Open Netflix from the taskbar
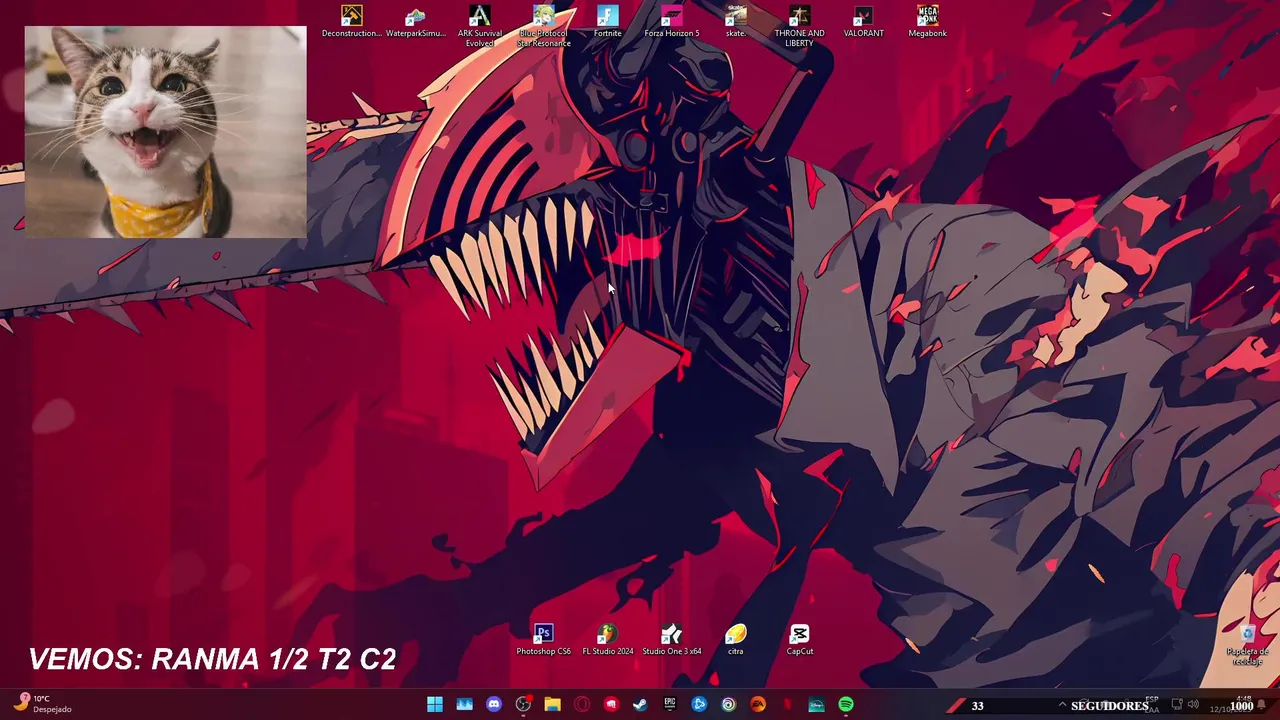Screen dimensions: 1280x720 click(x=788, y=704)
